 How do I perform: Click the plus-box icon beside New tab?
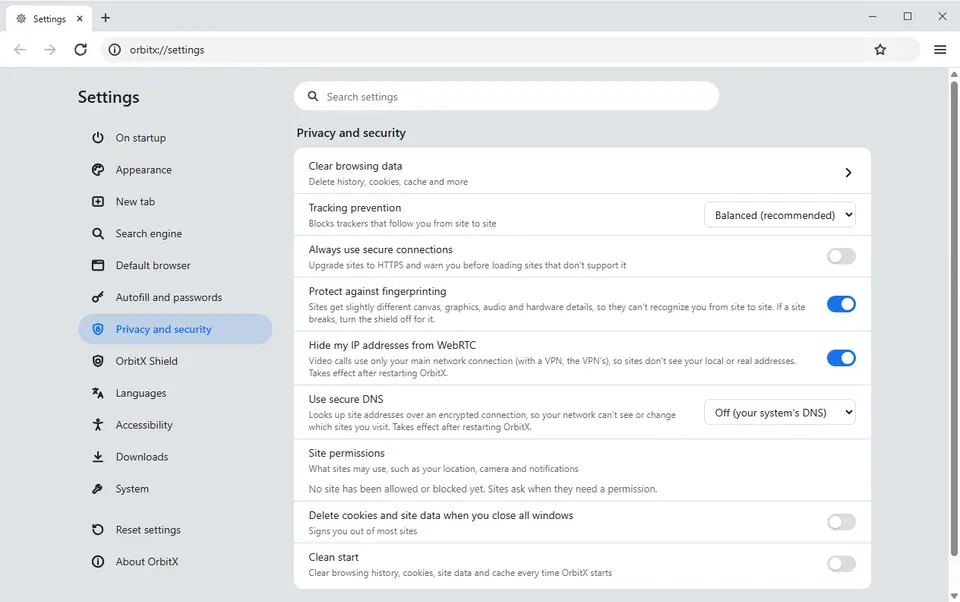98,201
